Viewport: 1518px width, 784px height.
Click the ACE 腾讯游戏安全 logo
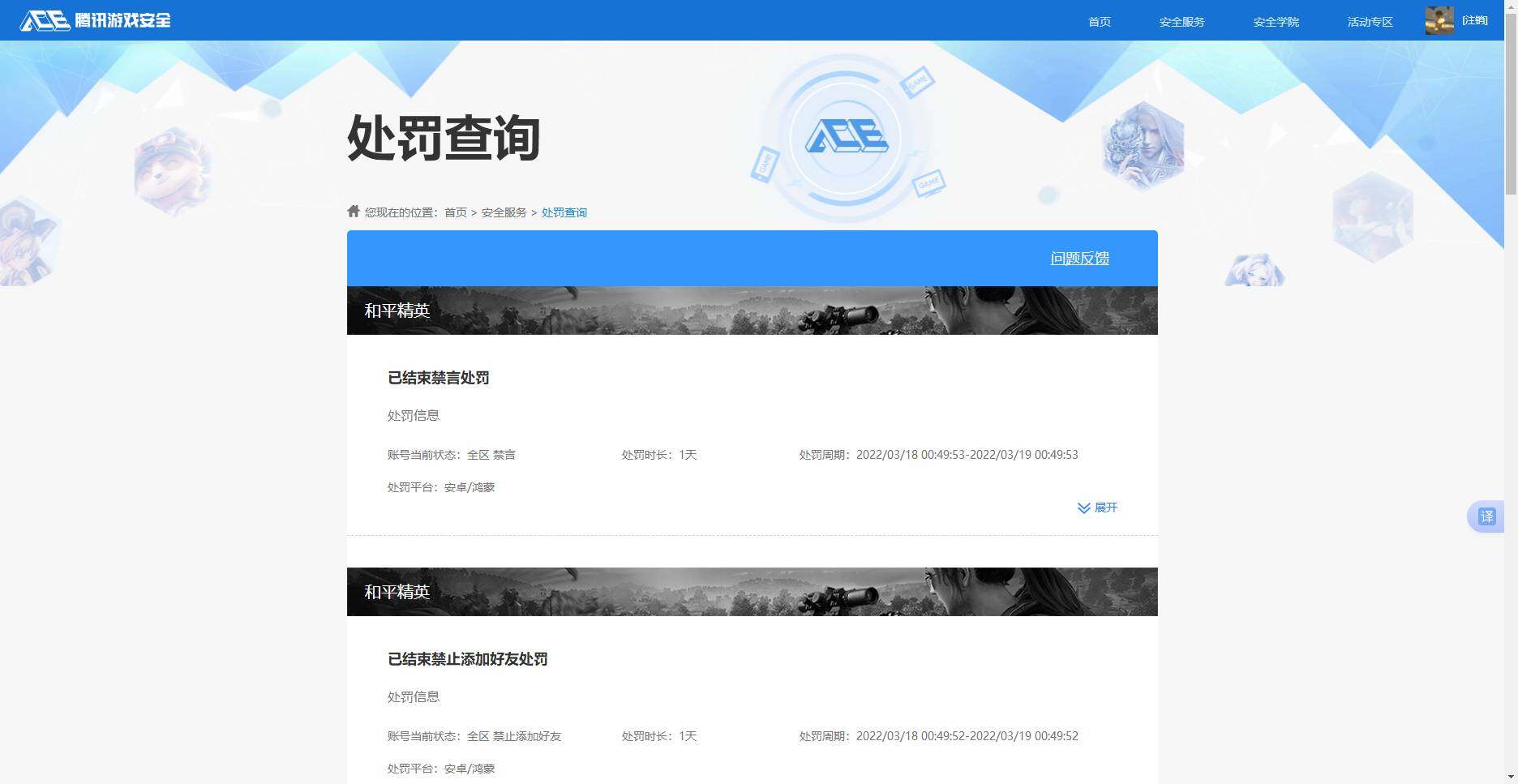(x=95, y=20)
